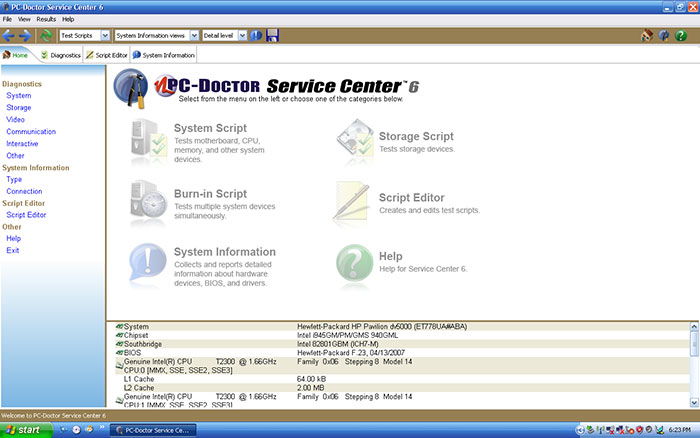
Task: Open the Storage Script heading
Action: point(416,136)
